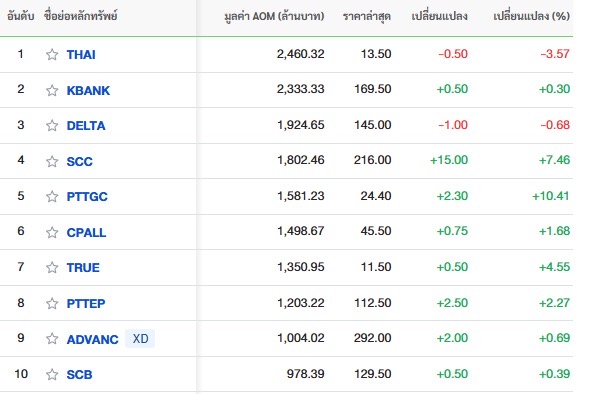View the DELTA stock details

point(86,125)
